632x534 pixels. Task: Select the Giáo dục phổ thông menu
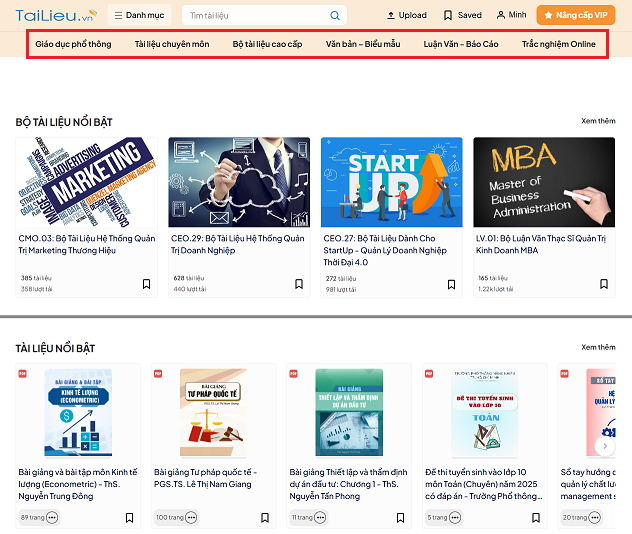(x=73, y=44)
